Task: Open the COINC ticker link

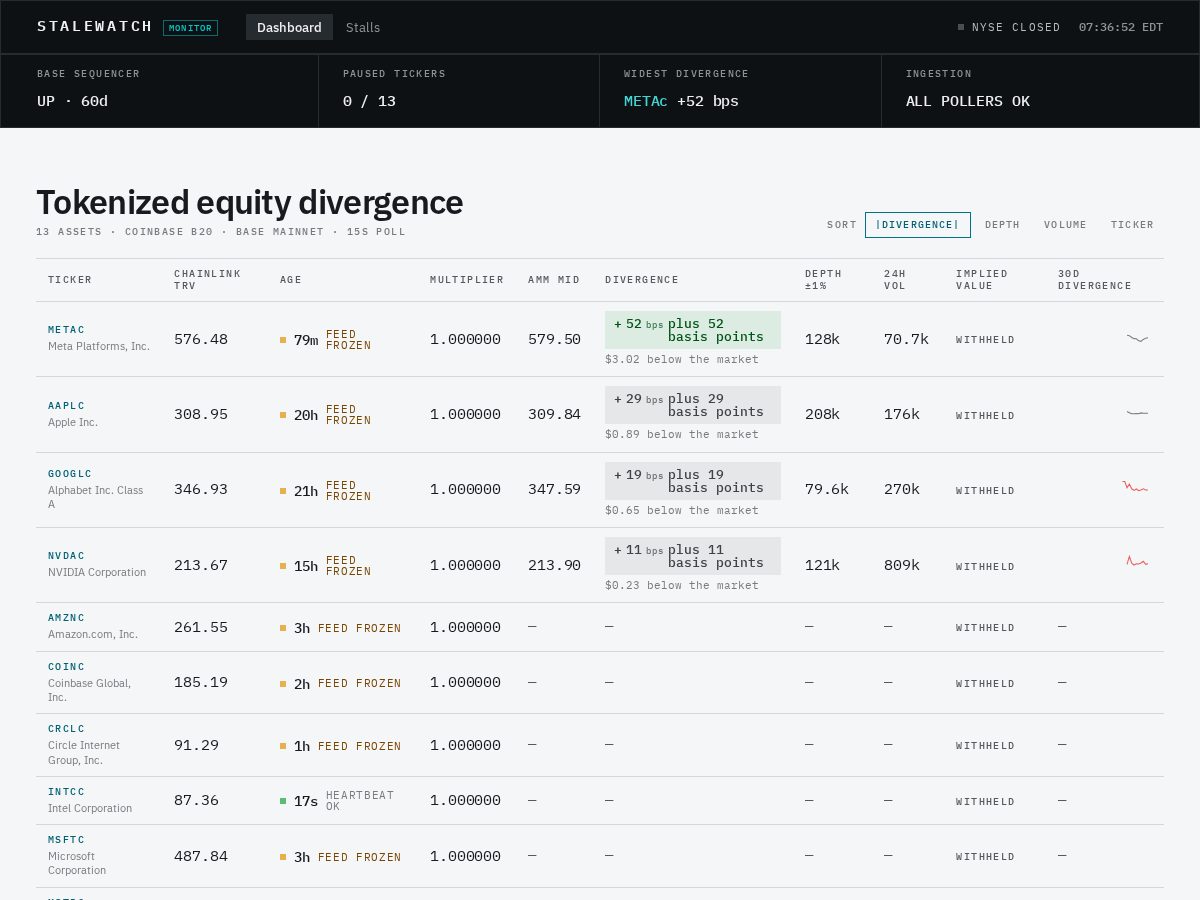Action: (x=67, y=667)
